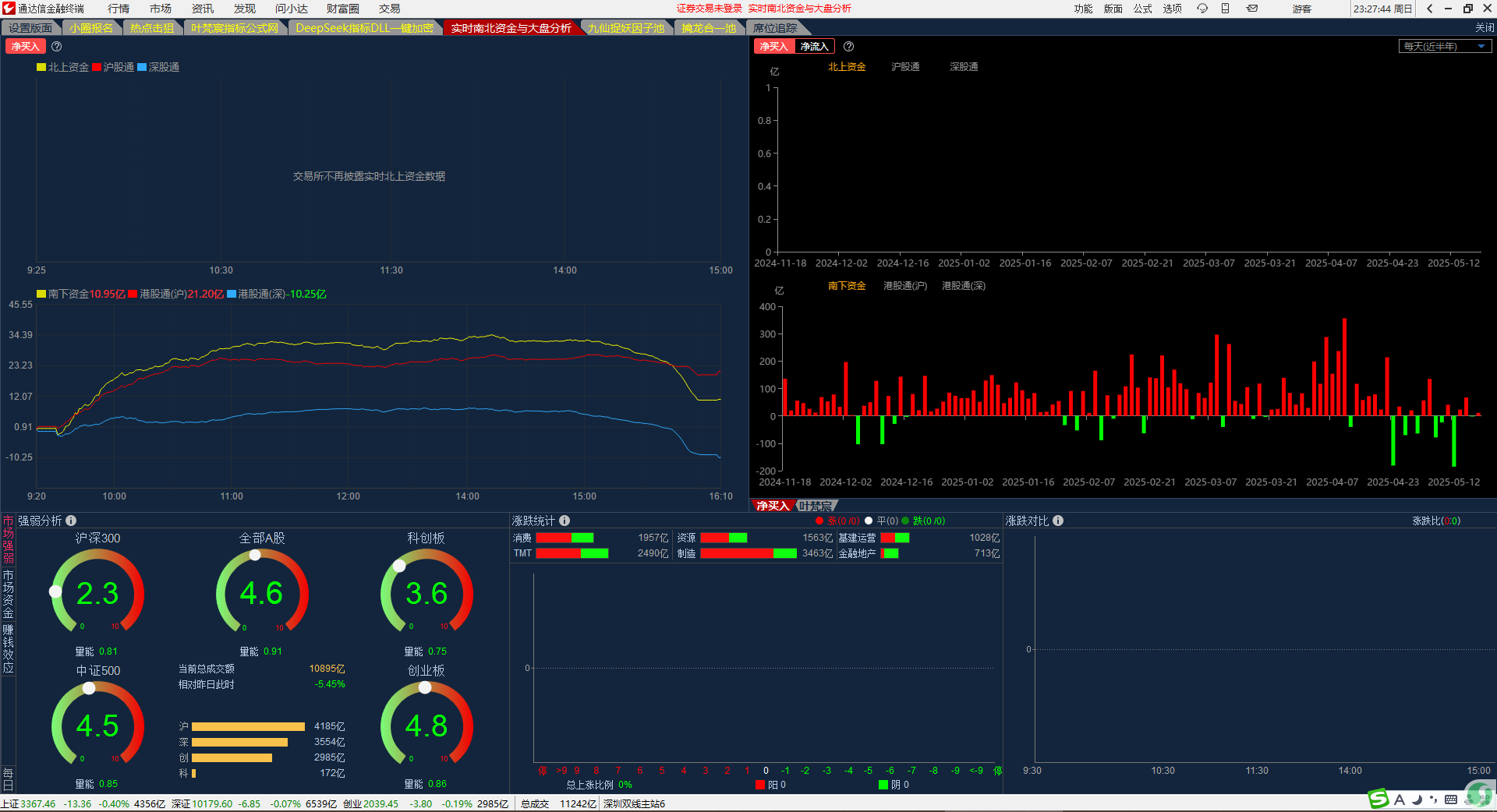
Task: Click 上证 index value in status bar
Action: (37, 804)
